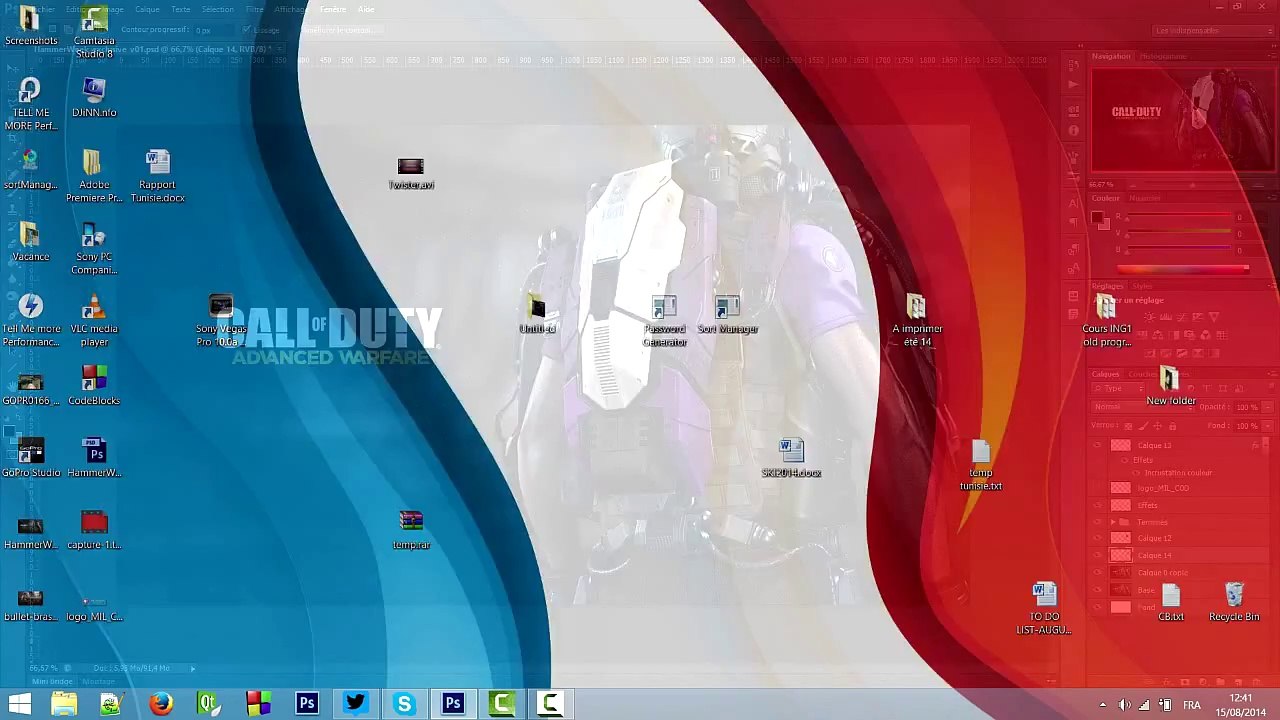Open Qt Creator from the taskbar
The image size is (1280, 720).
coord(209,704)
